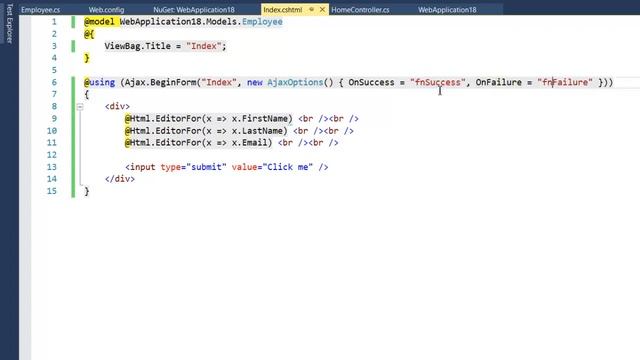The height and width of the screenshot is (360, 640).
Task: Switch to the HomeController.cs tab
Action: tap(360, 9)
